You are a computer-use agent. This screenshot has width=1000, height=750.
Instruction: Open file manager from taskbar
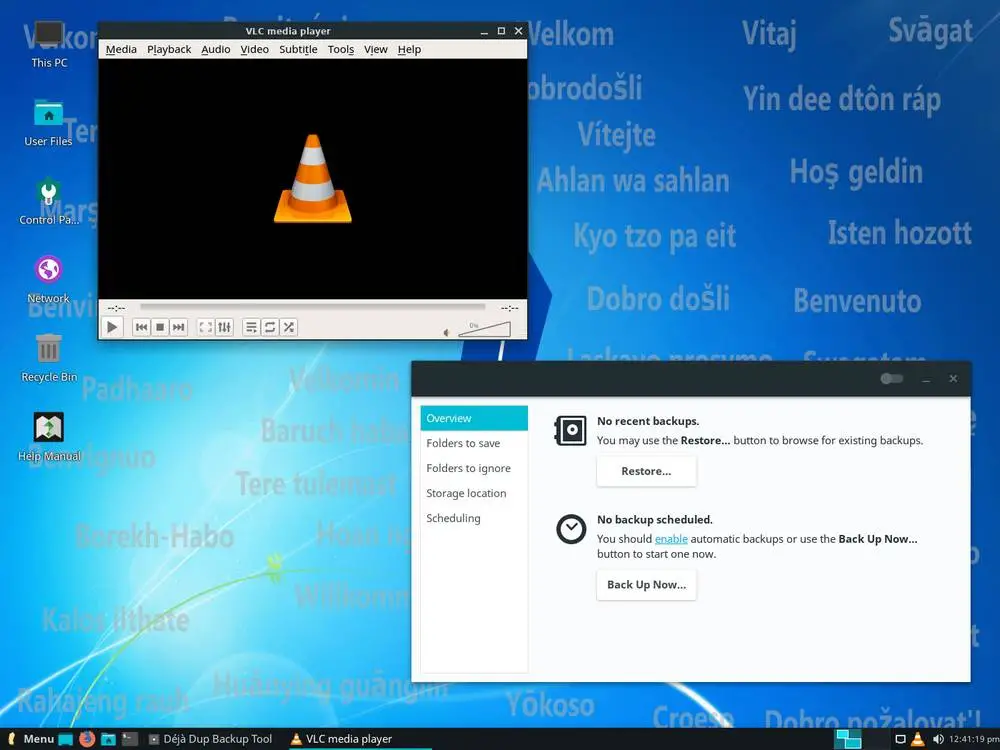coord(108,739)
